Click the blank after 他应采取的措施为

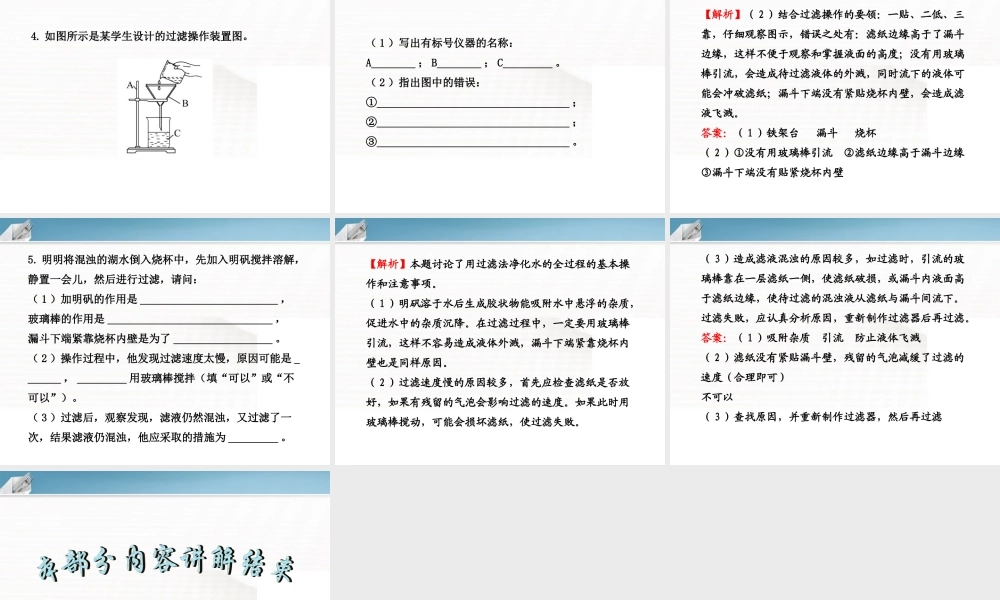253,437
